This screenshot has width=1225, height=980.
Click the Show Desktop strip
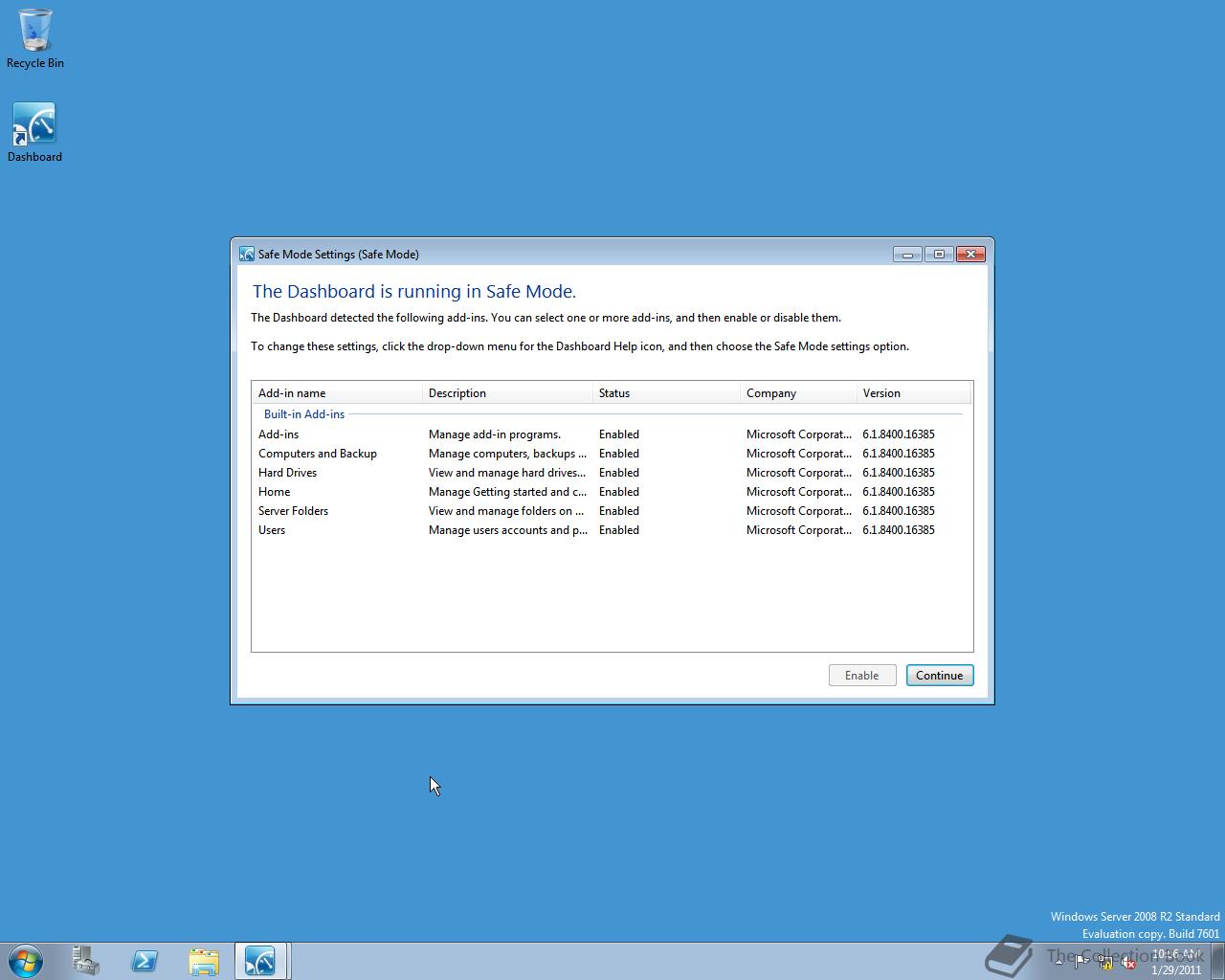(x=1217, y=961)
